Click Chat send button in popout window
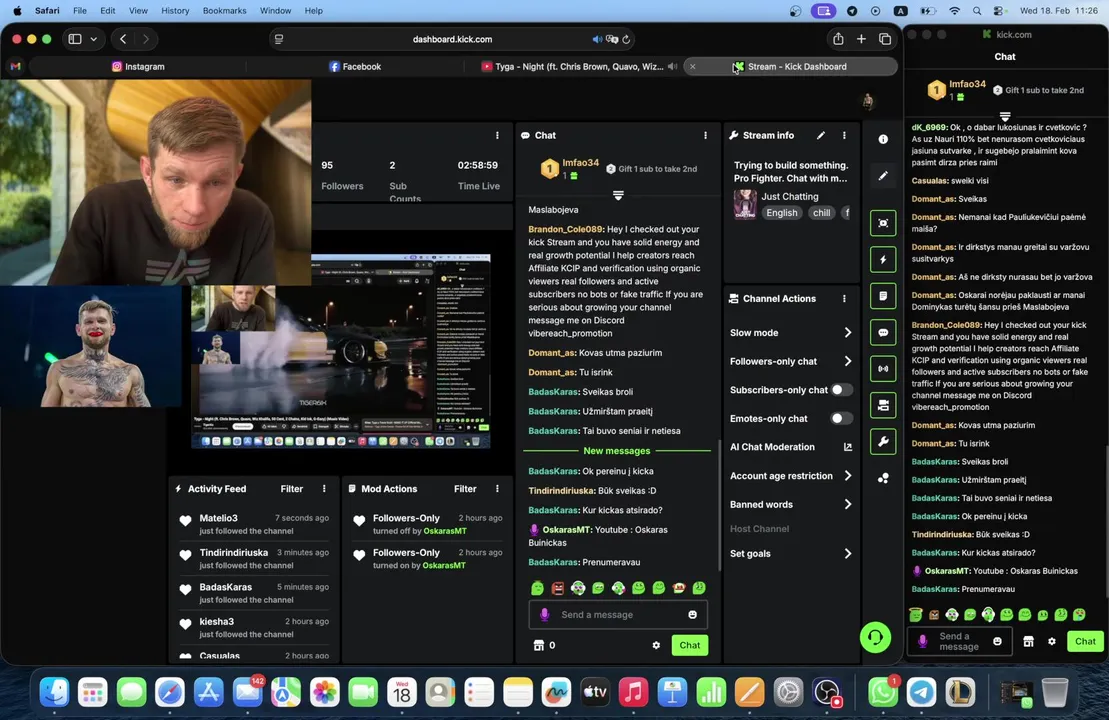 (1085, 641)
